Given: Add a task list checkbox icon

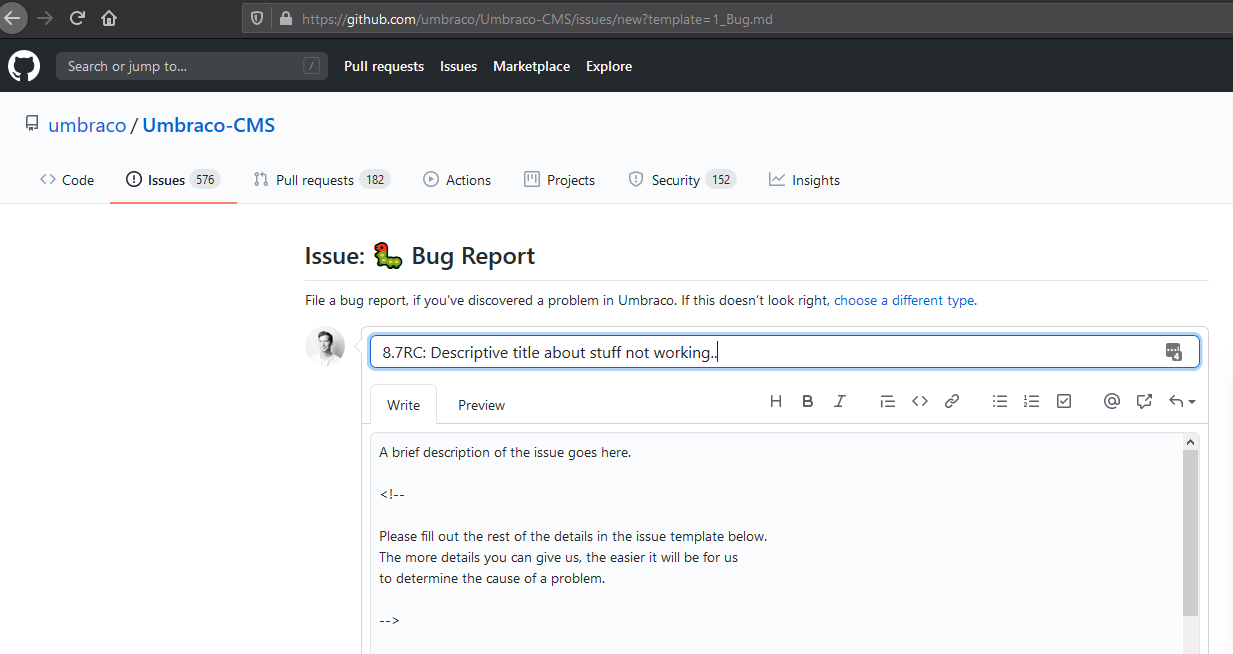Looking at the screenshot, I should (1064, 401).
